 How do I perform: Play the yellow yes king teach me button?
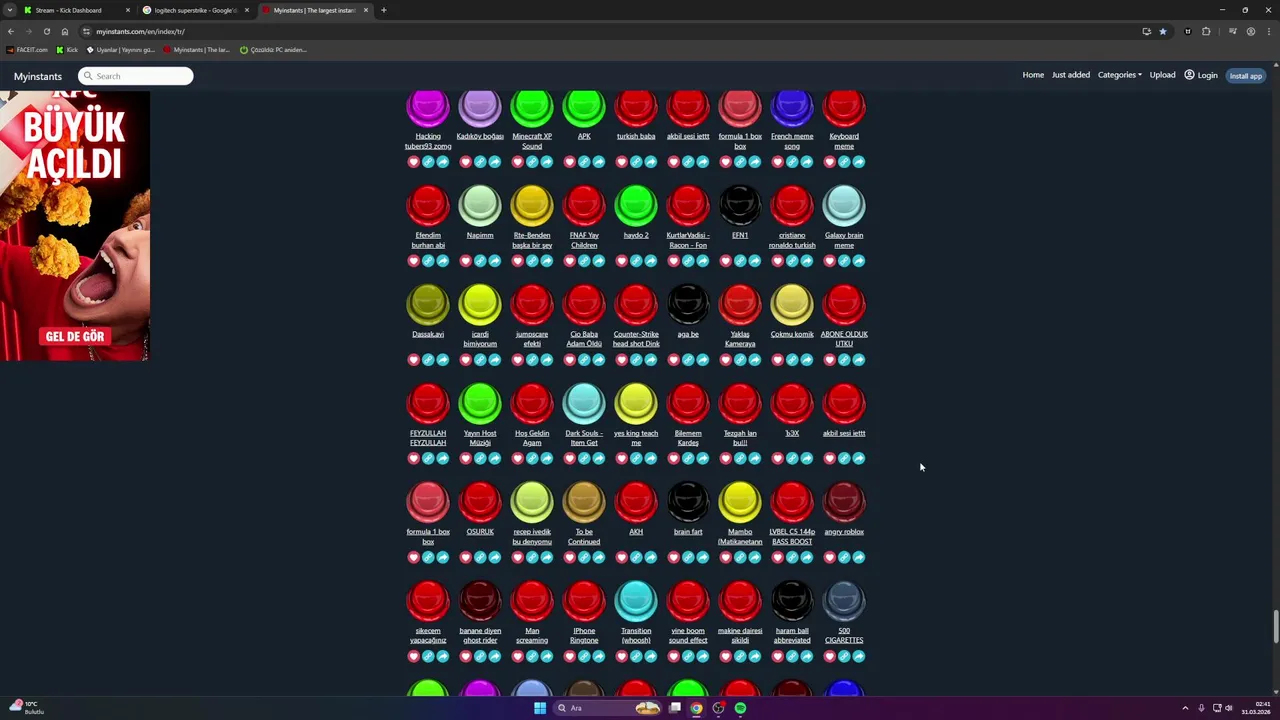click(x=636, y=403)
